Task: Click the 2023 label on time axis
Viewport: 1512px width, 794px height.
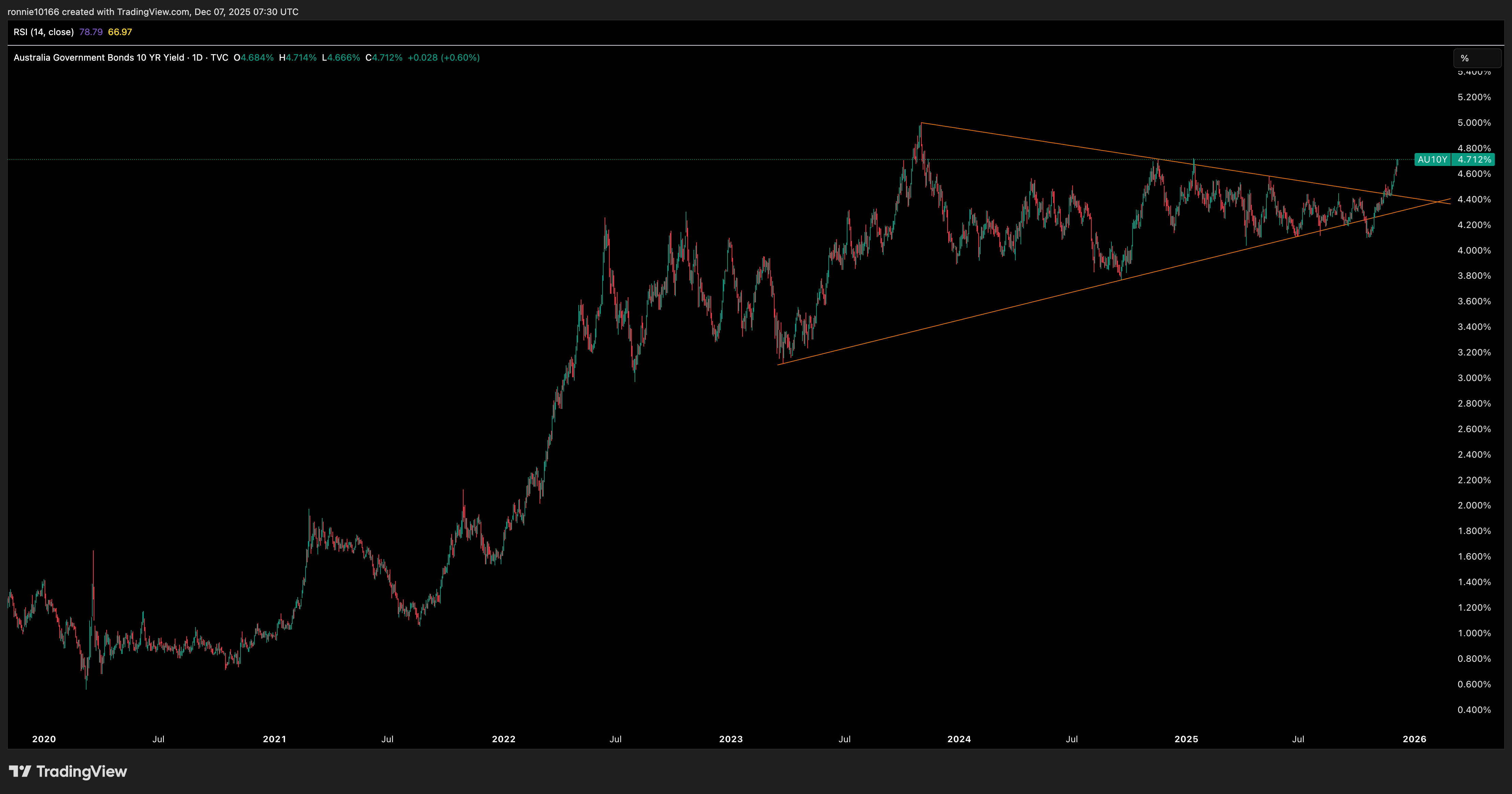Action: click(x=731, y=739)
